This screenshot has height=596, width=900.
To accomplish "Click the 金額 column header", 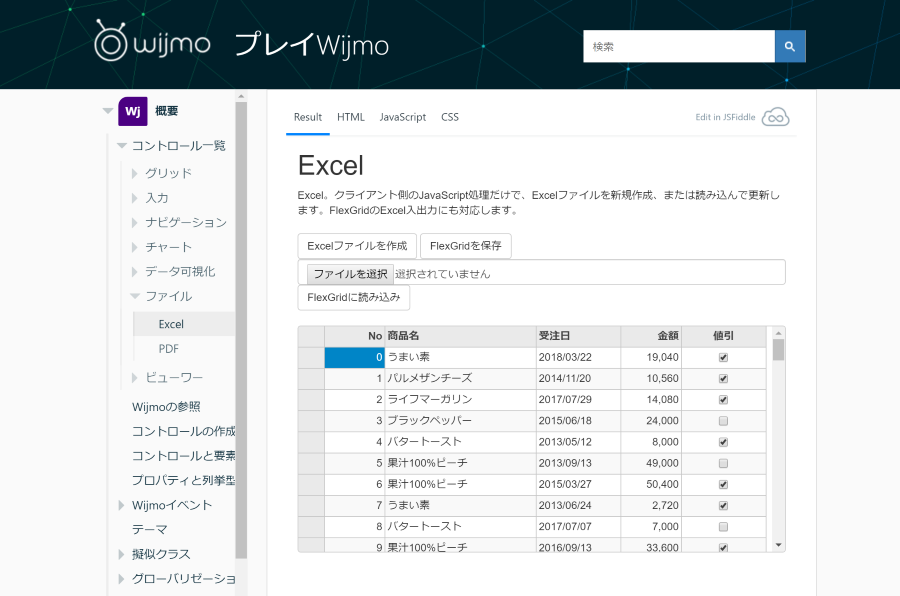I will [x=651, y=336].
